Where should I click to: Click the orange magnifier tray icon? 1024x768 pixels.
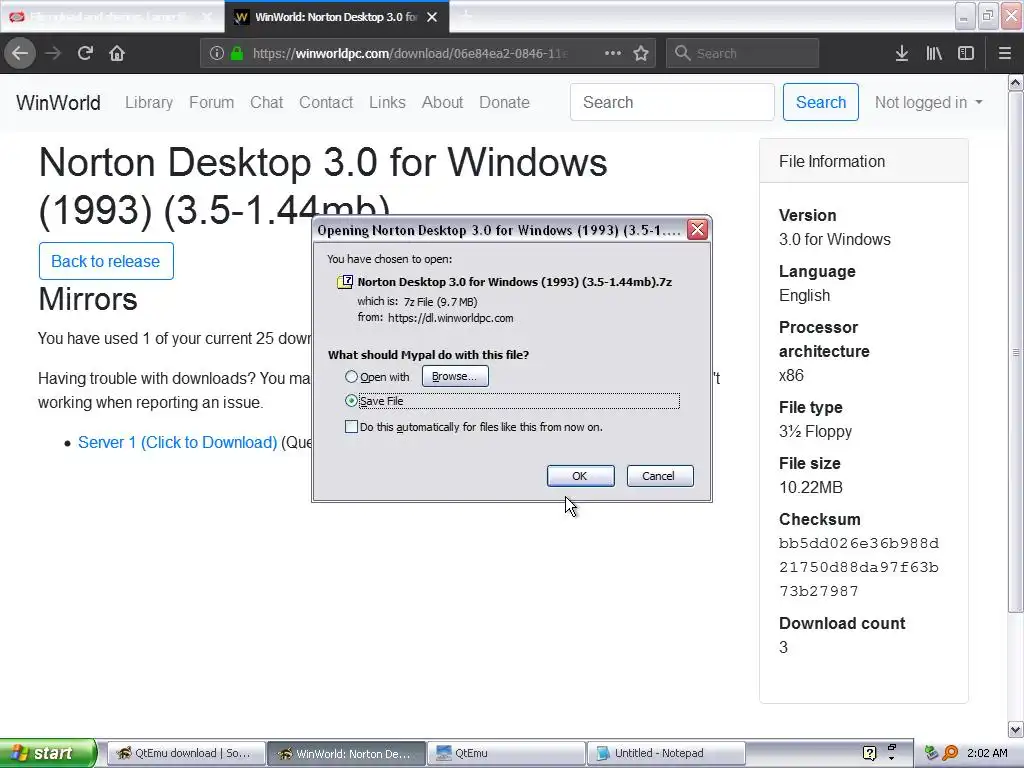(x=950, y=753)
